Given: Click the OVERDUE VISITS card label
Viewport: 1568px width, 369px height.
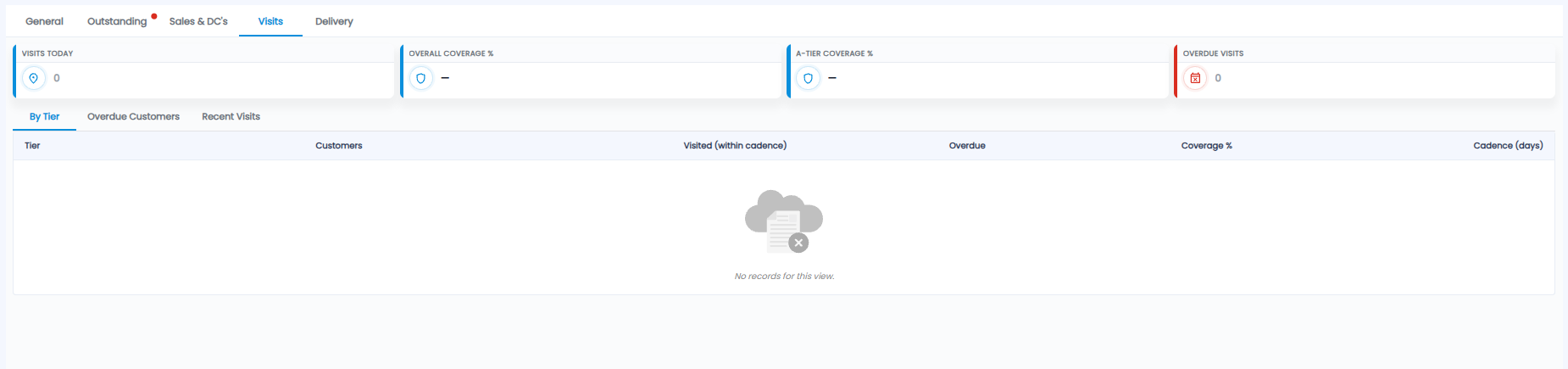Looking at the screenshot, I should coord(1213,53).
